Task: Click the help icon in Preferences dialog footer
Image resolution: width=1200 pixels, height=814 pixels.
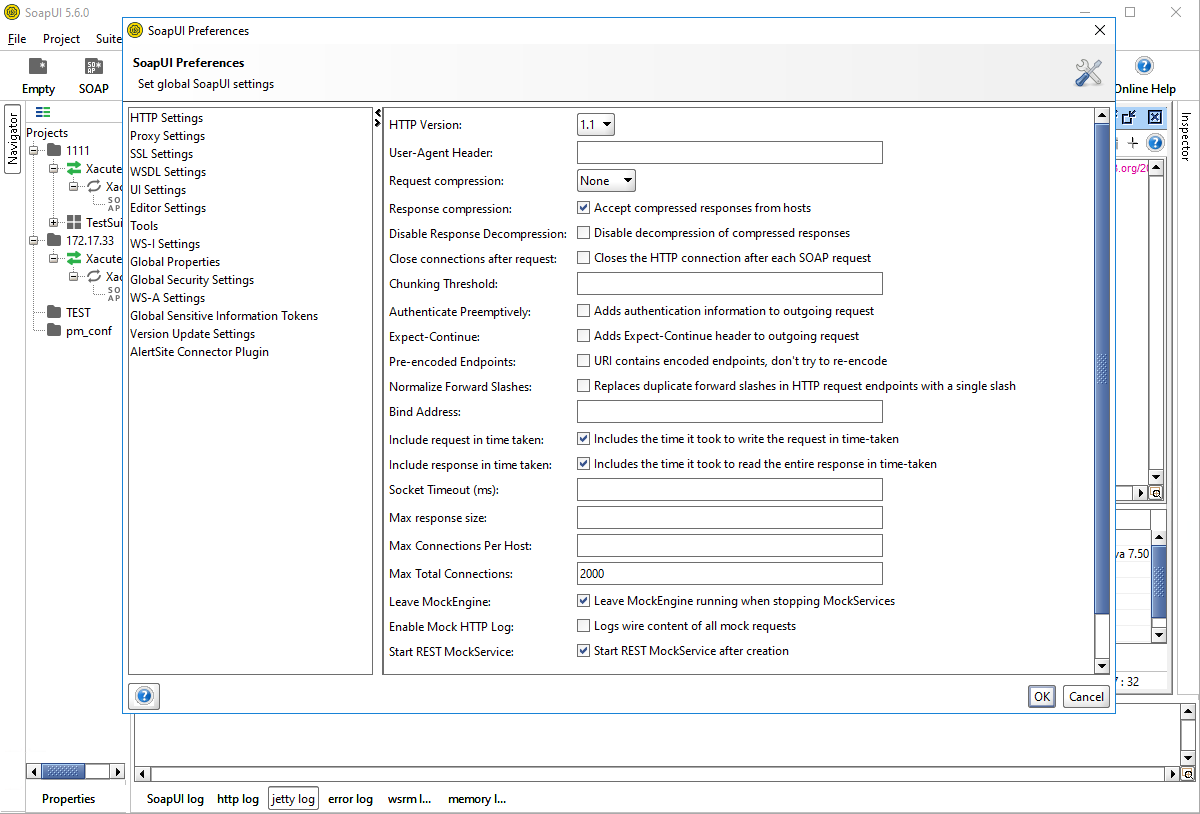Action: (x=144, y=696)
